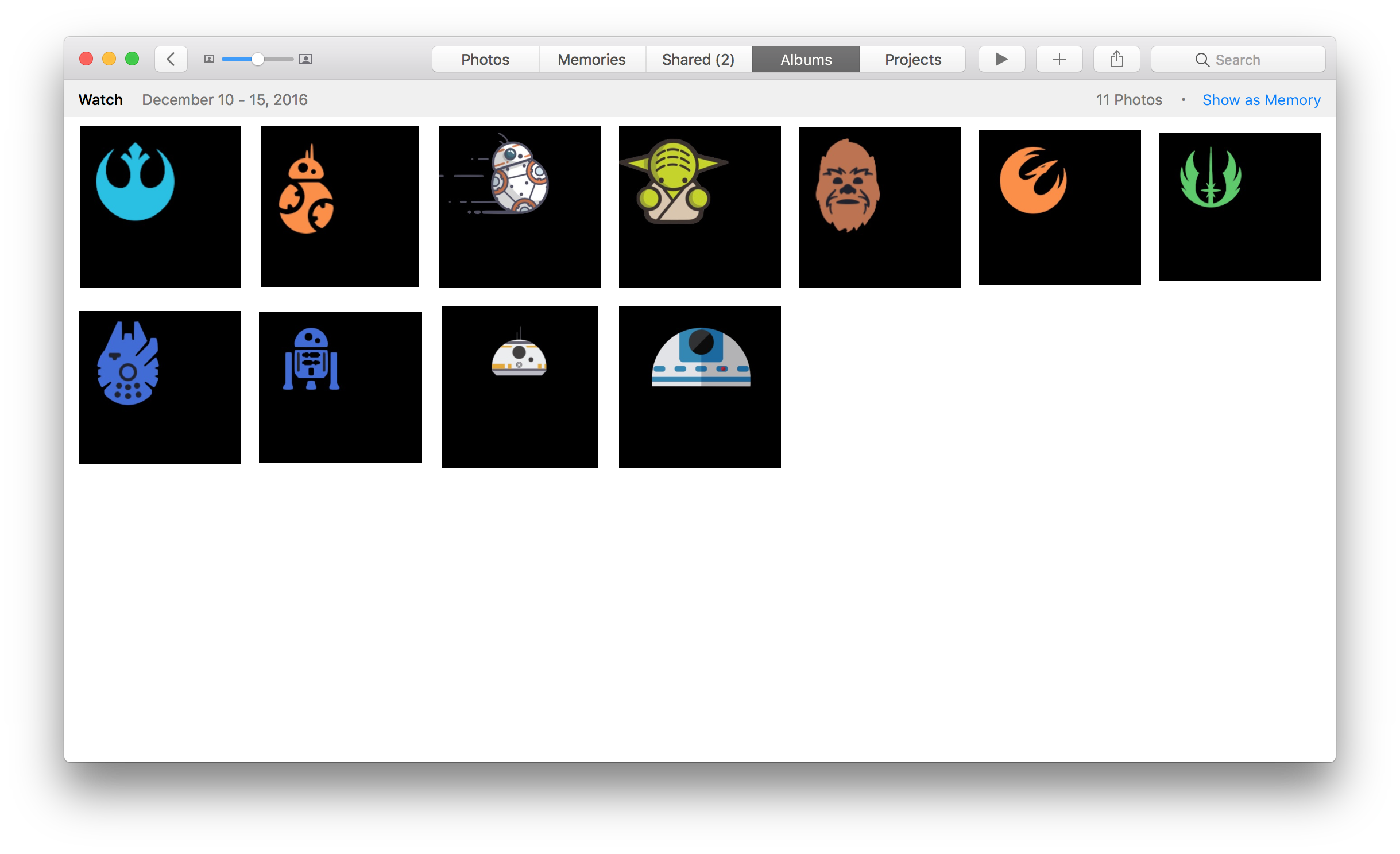Viewport: 1400px width, 854px height.
Task: Minimize the window with yellow button
Action: (x=109, y=59)
